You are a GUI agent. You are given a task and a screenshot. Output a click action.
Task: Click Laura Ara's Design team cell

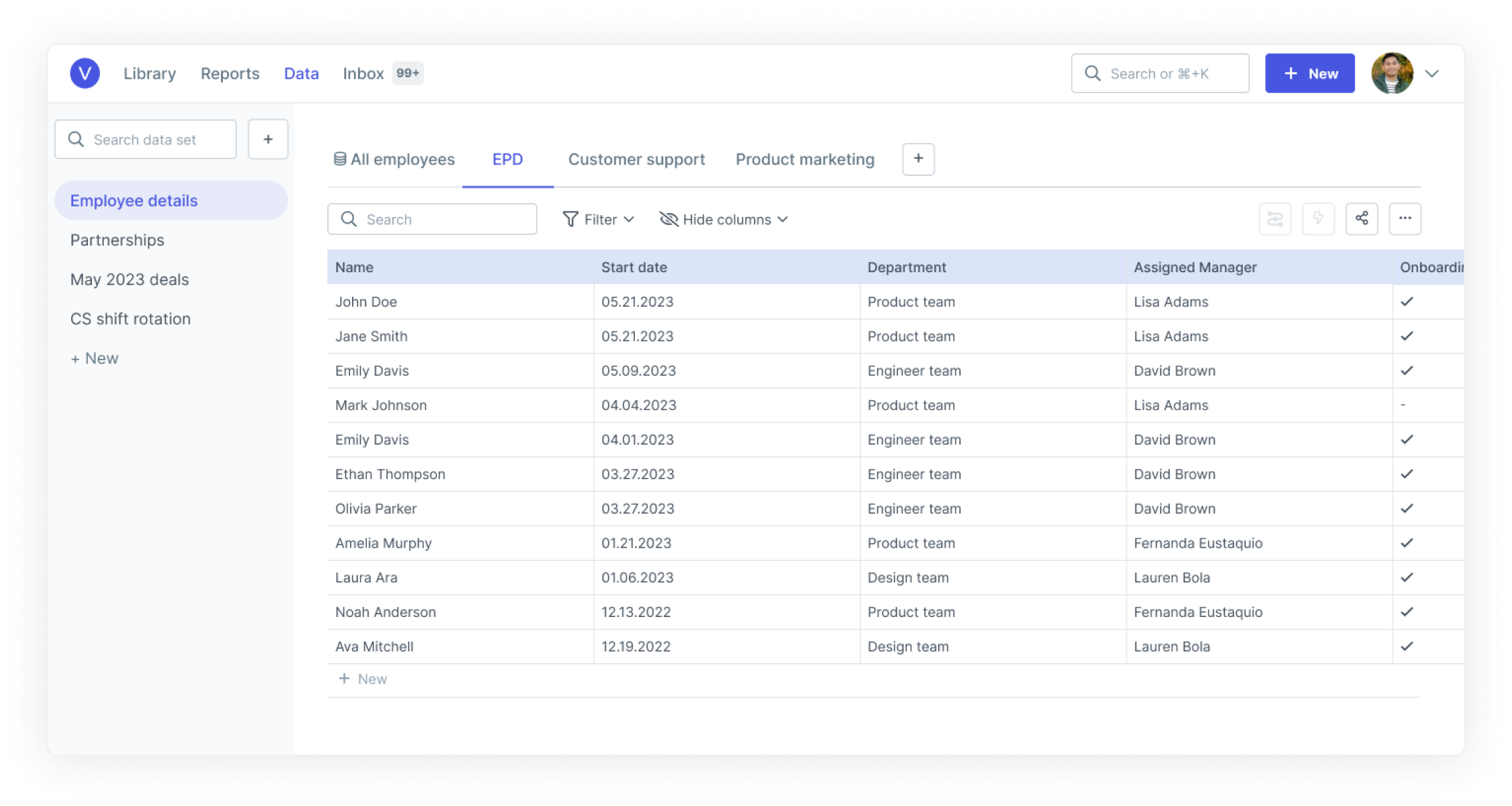pyautogui.click(x=993, y=578)
